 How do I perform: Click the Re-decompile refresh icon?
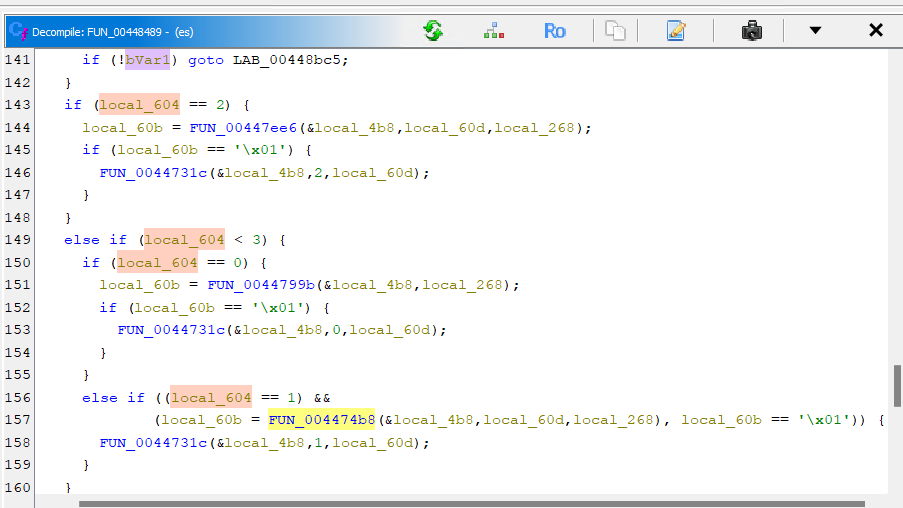point(433,31)
